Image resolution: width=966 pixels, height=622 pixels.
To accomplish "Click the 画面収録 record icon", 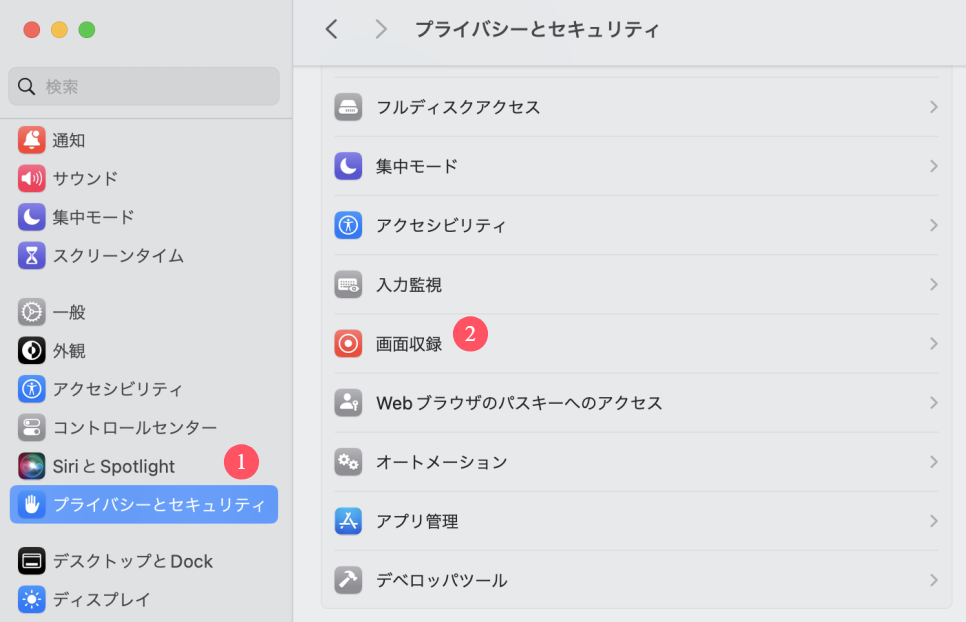I will tap(347, 344).
